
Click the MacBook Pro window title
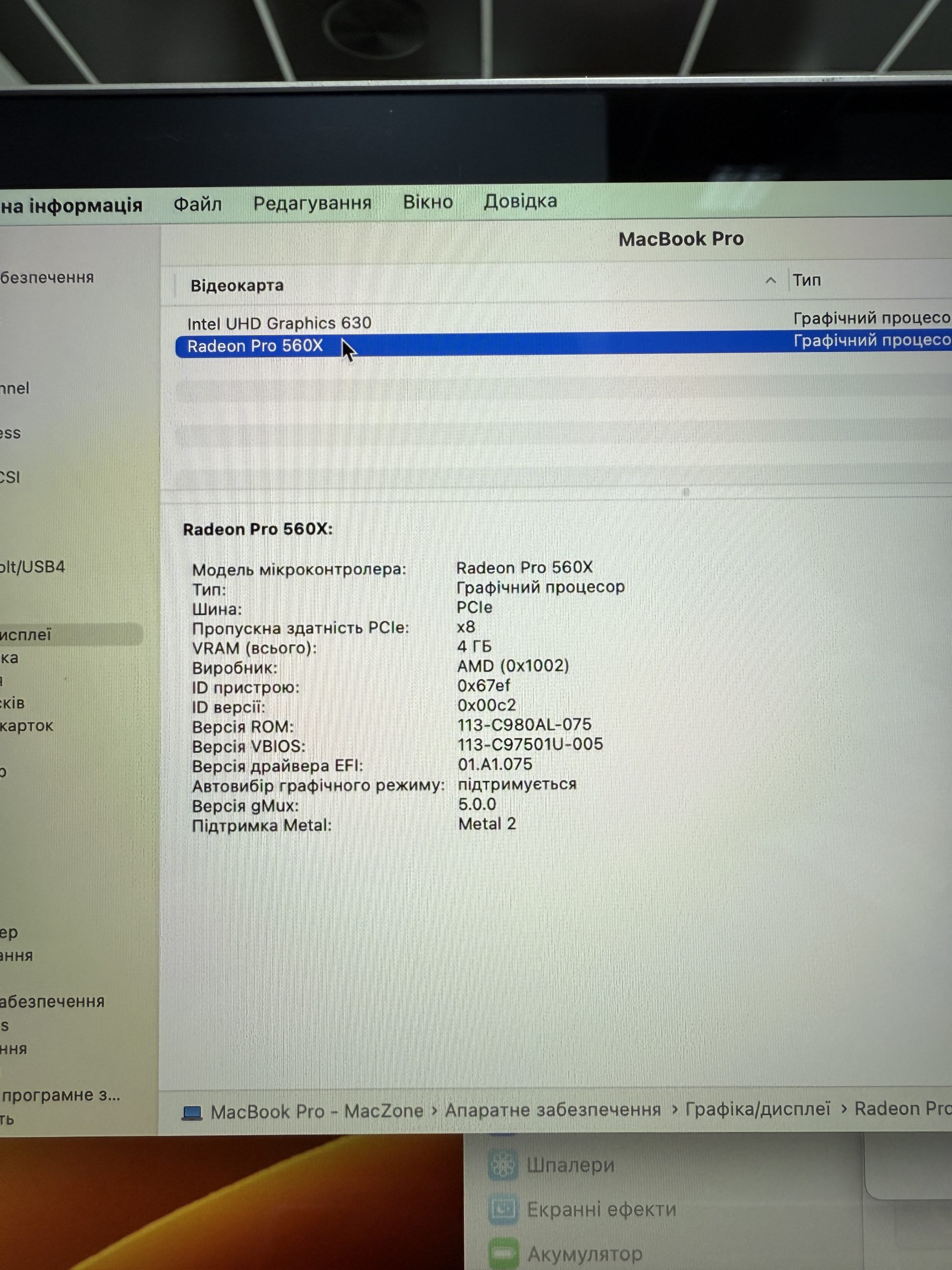click(681, 239)
